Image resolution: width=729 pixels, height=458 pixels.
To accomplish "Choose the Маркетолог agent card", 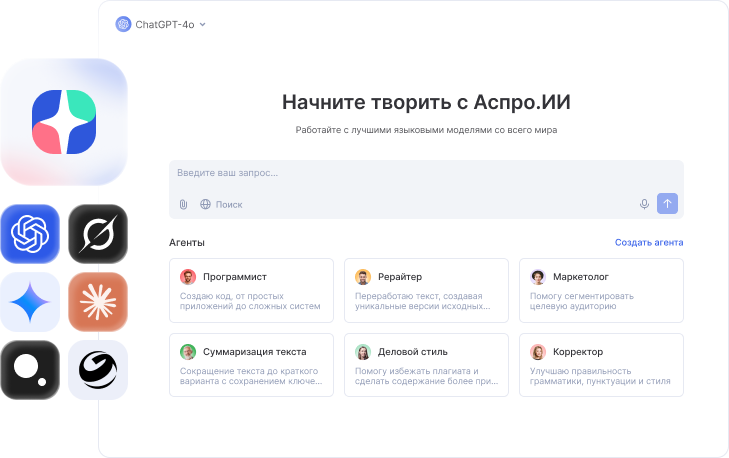I will pyautogui.click(x=601, y=289).
